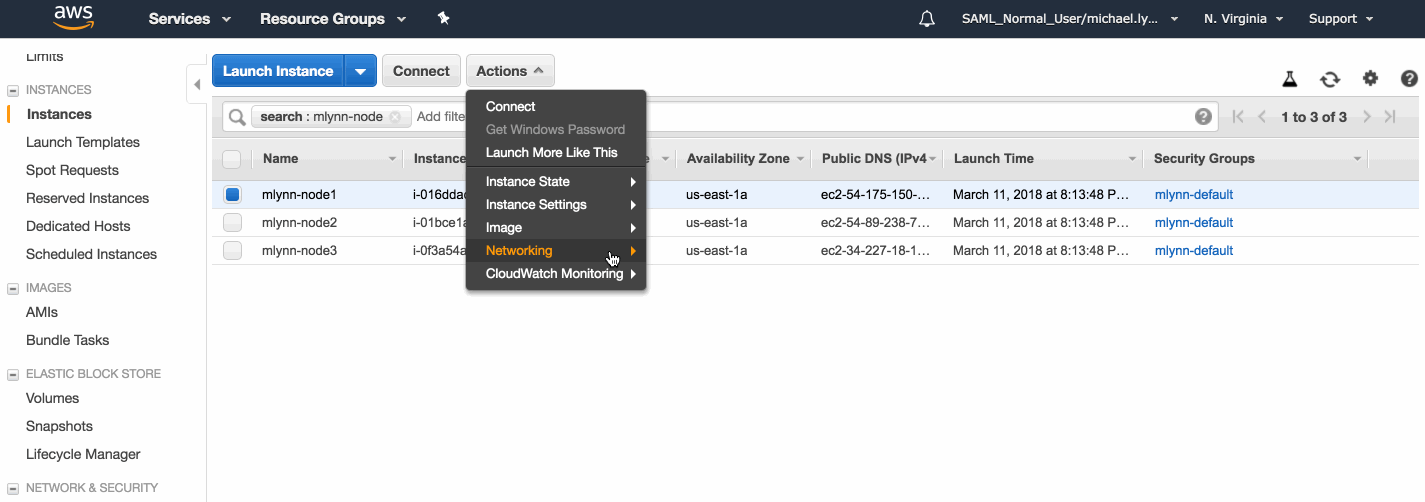Open table settings gear icon

tap(1370, 79)
